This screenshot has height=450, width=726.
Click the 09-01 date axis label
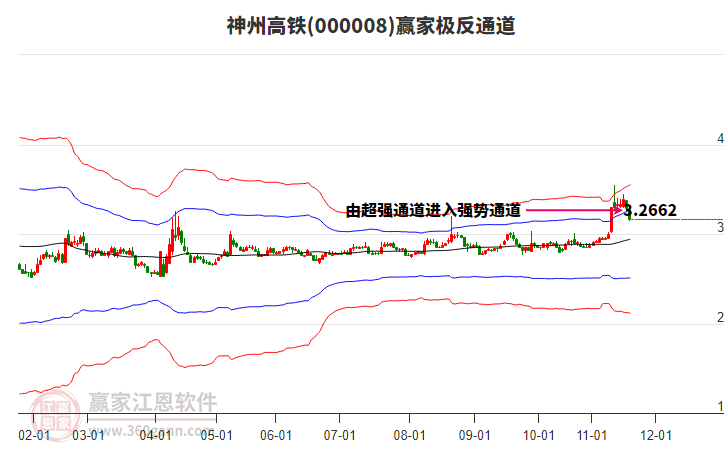(475, 436)
